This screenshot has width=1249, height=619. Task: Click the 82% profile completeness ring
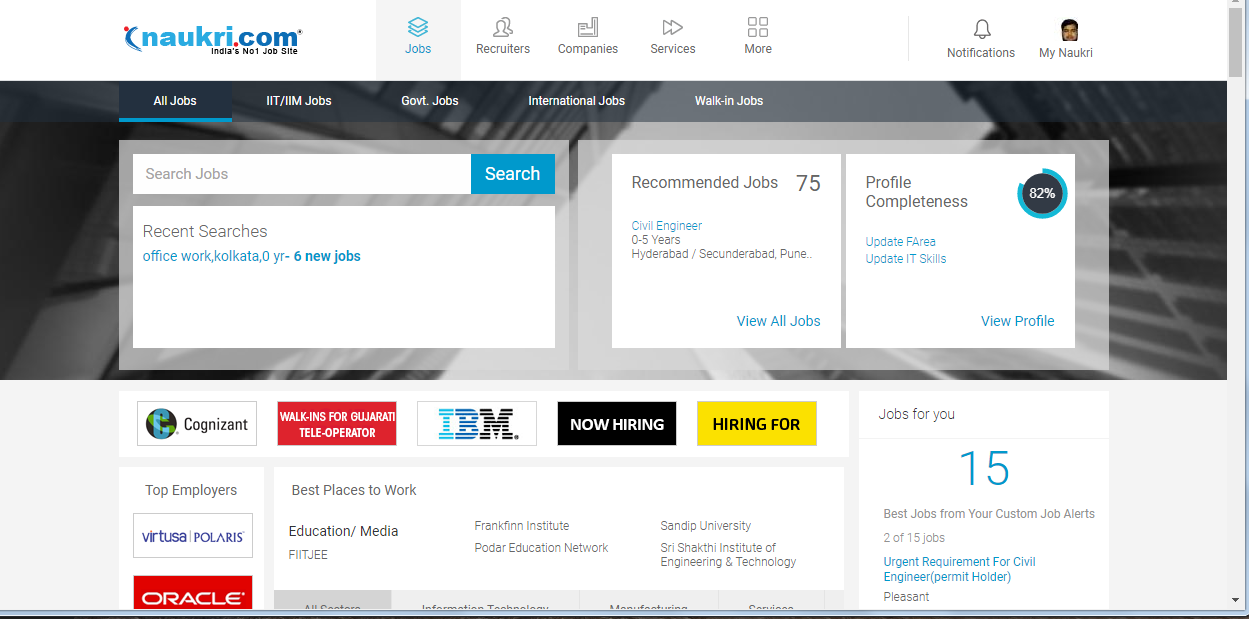click(1042, 194)
